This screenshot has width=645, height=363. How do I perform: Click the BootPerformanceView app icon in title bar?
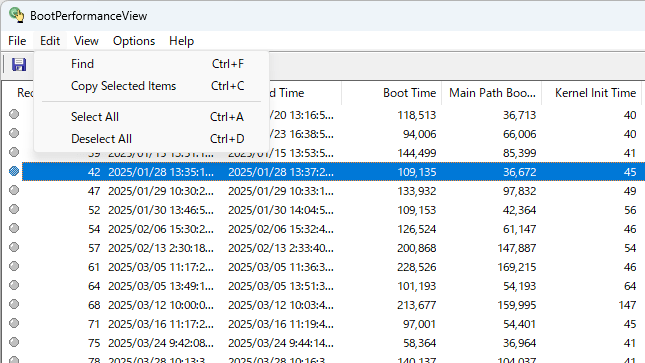tap(16, 15)
